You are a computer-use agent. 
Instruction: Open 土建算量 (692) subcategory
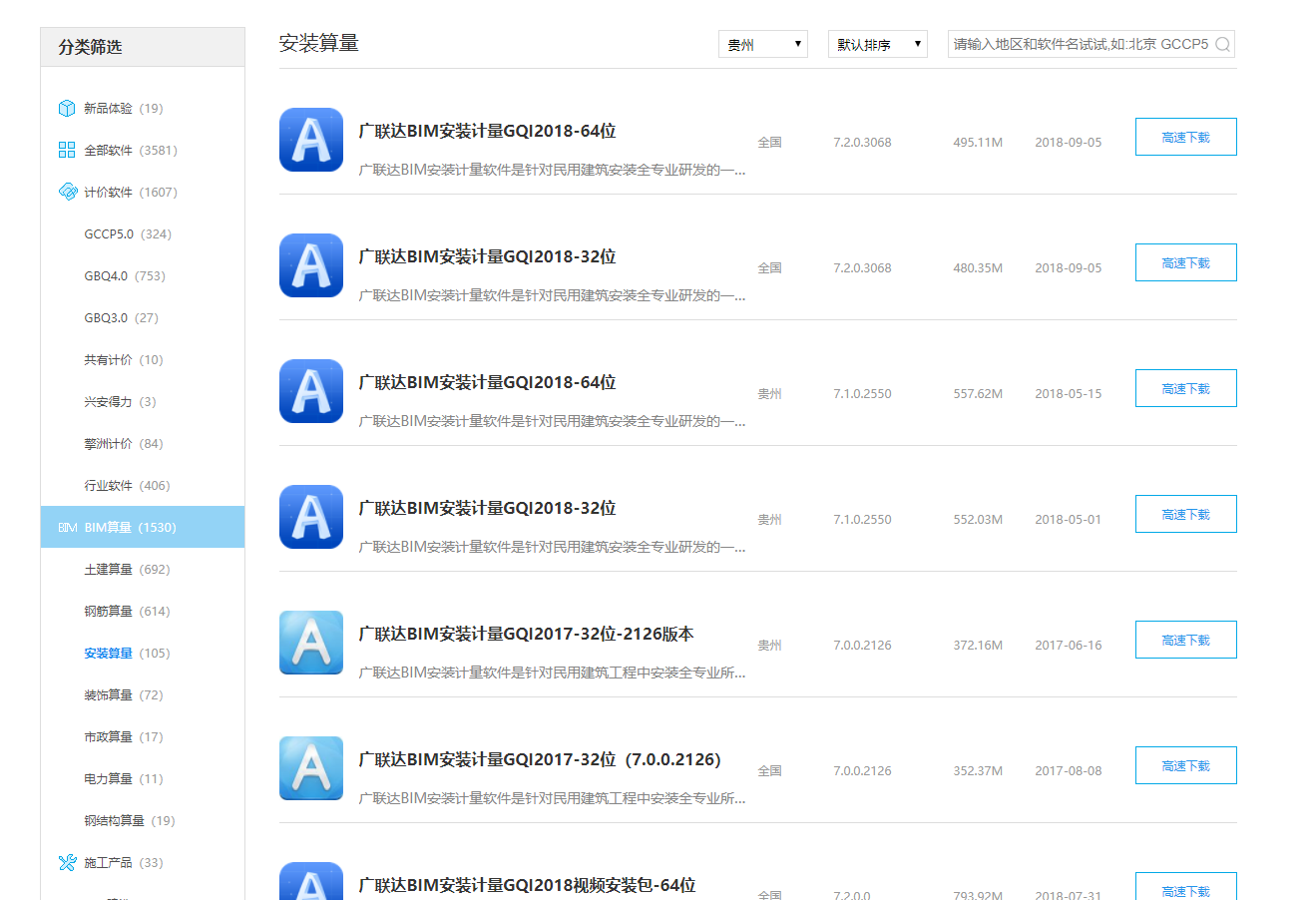tap(127, 569)
